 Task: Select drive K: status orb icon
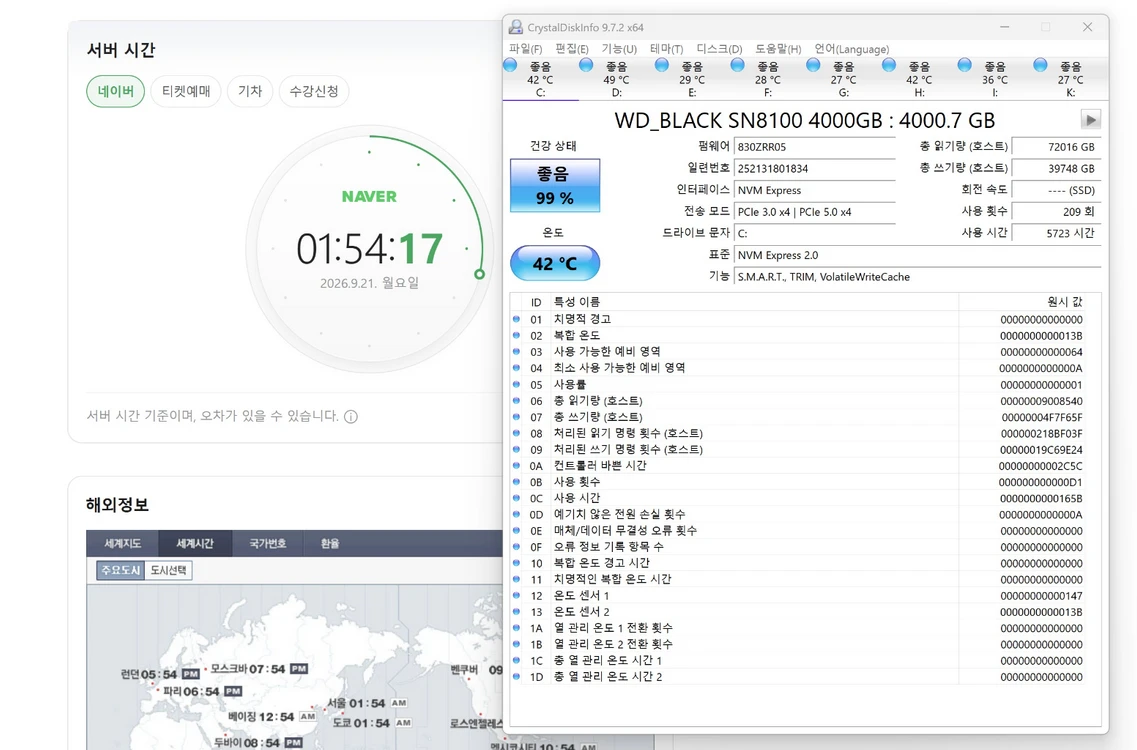coord(1040,65)
